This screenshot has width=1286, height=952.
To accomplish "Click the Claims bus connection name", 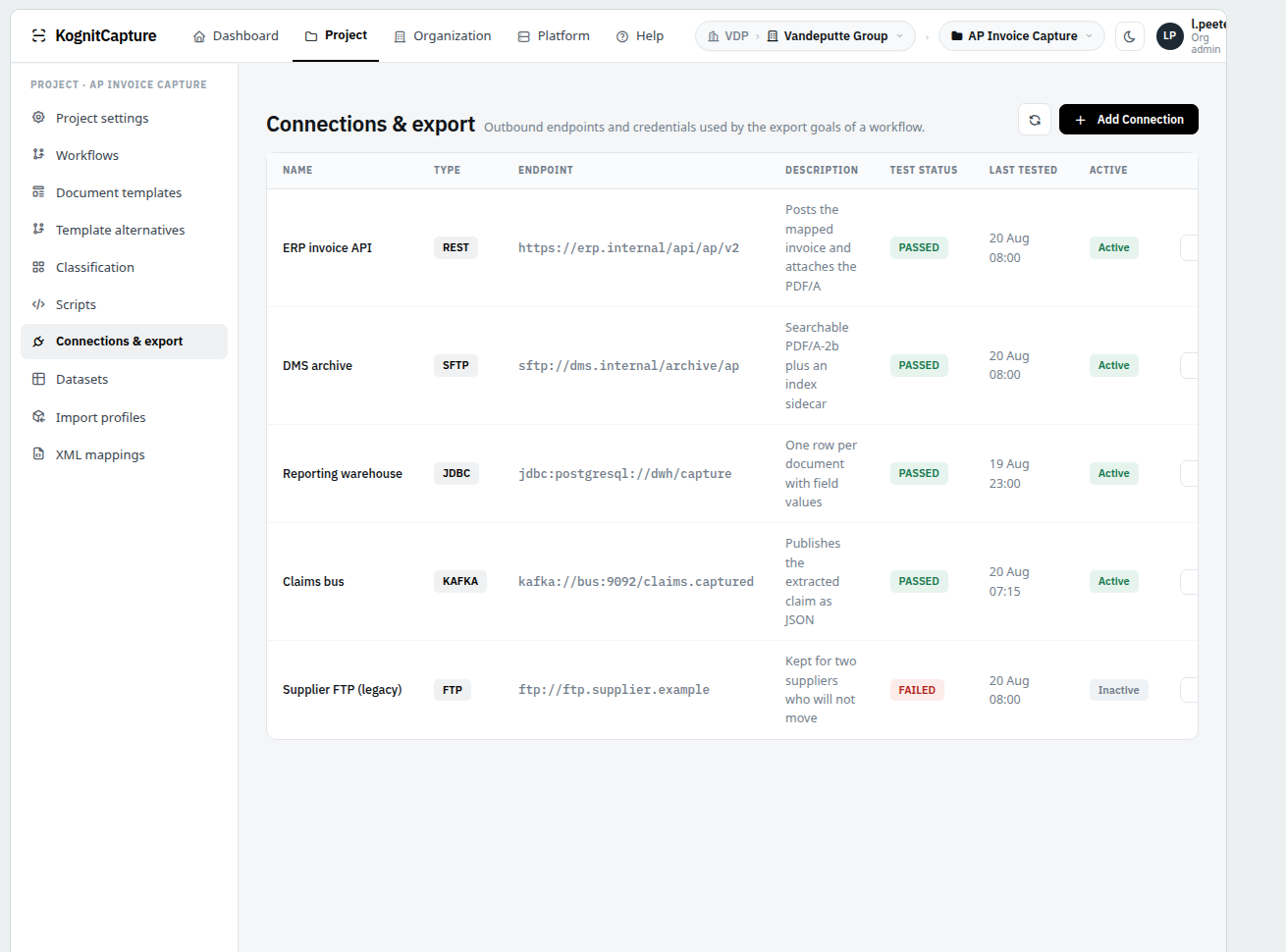I will (x=313, y=582).
